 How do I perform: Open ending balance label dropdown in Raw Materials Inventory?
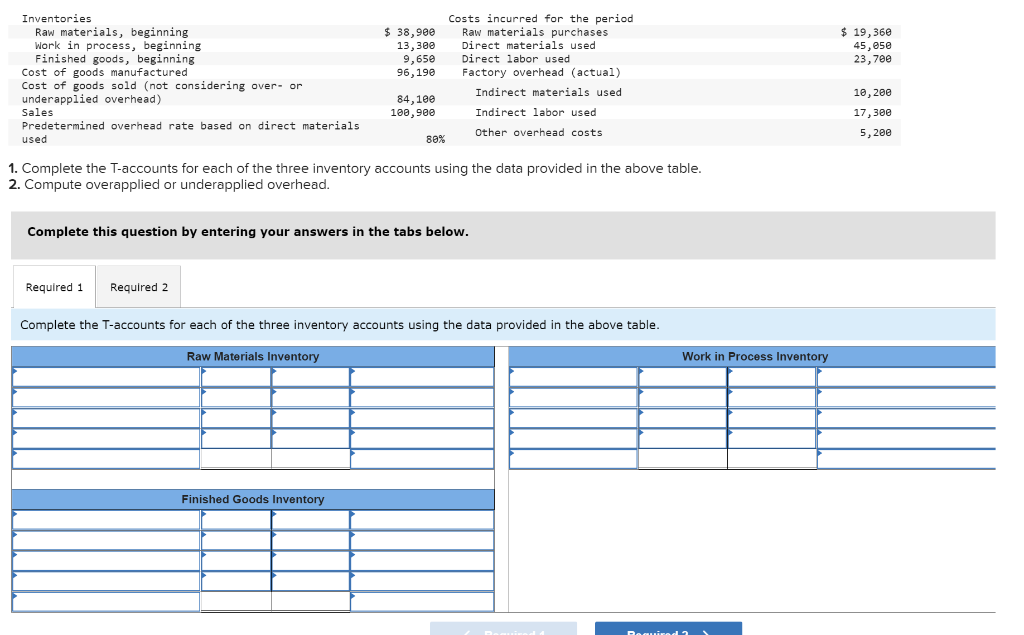100,458
